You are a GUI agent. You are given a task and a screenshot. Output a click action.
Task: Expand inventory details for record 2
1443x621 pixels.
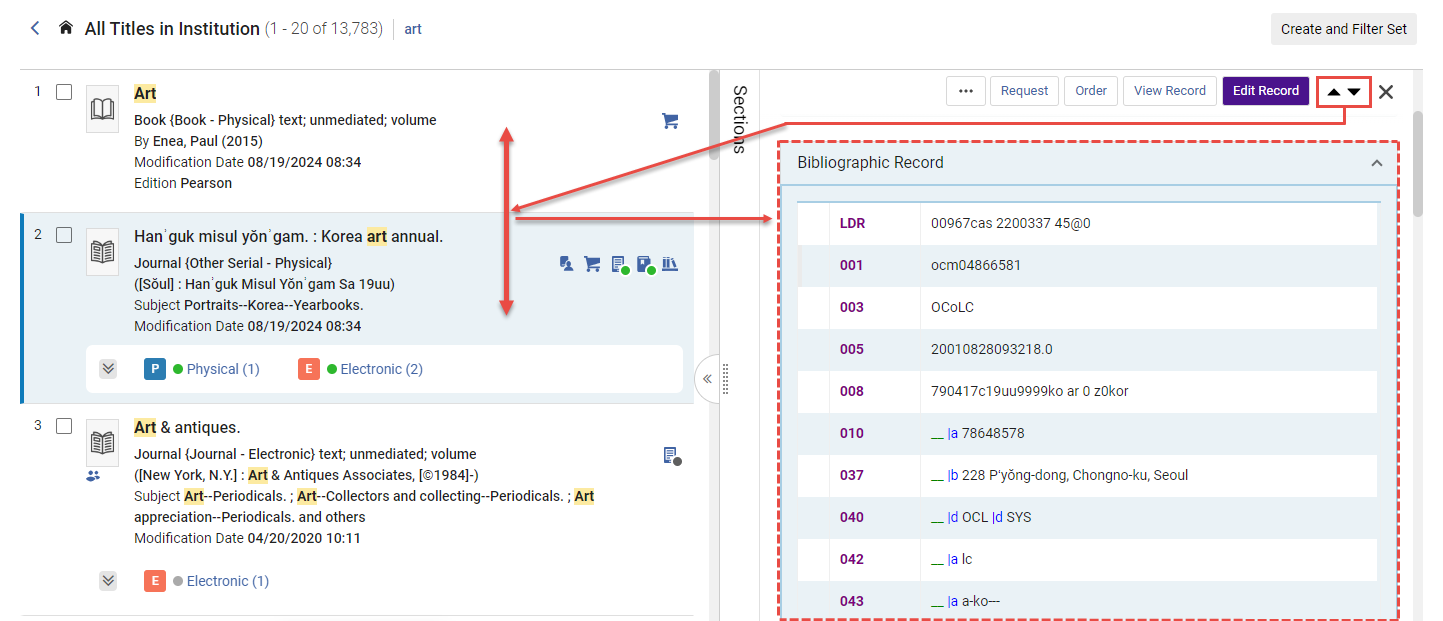pyautogui.click(x=109, y=369)
